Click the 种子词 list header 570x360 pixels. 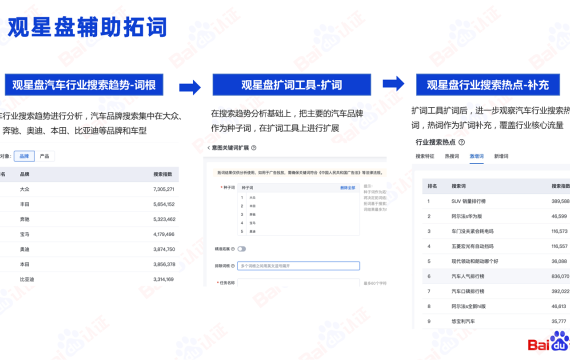[298, 188]
